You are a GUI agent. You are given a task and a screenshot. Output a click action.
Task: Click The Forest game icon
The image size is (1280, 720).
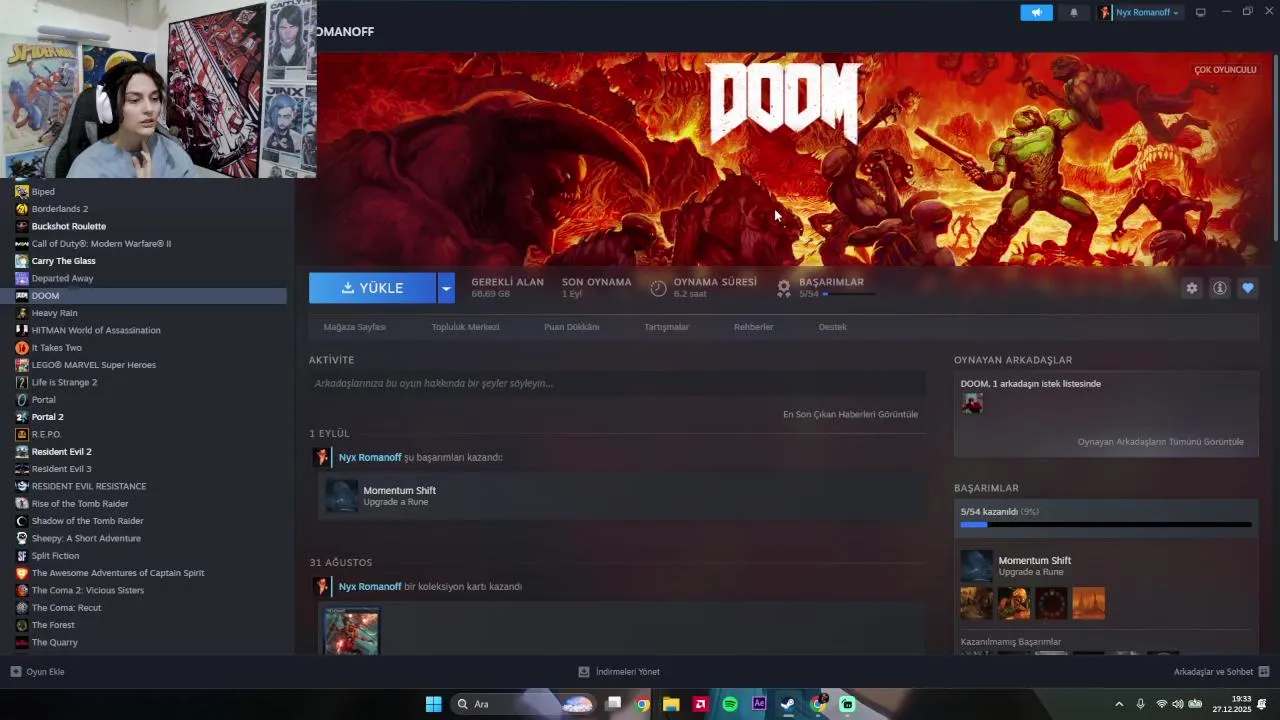pos(22,625)
